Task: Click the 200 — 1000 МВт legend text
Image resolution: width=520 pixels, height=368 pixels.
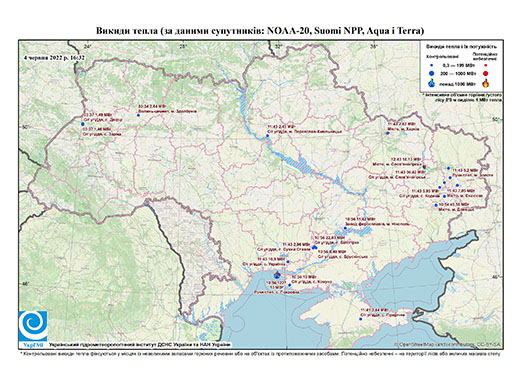Action: click(x=458, y=73)
